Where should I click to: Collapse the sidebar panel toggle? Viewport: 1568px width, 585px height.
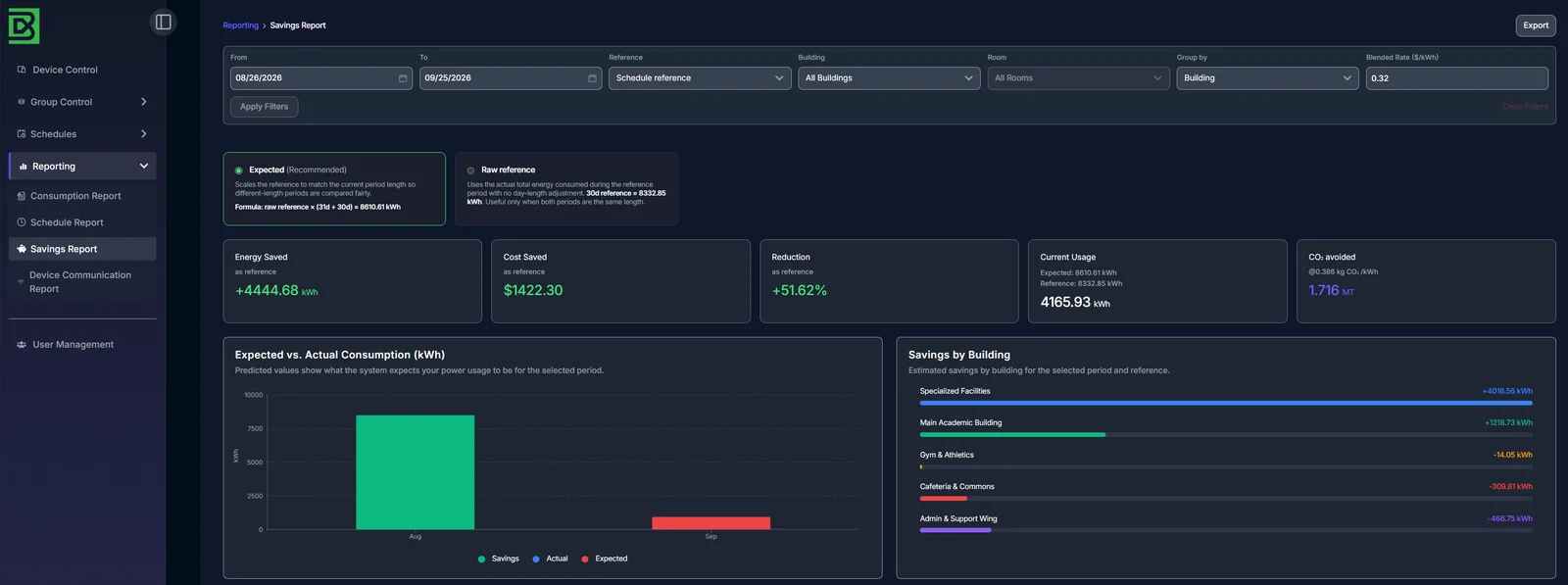164,22
